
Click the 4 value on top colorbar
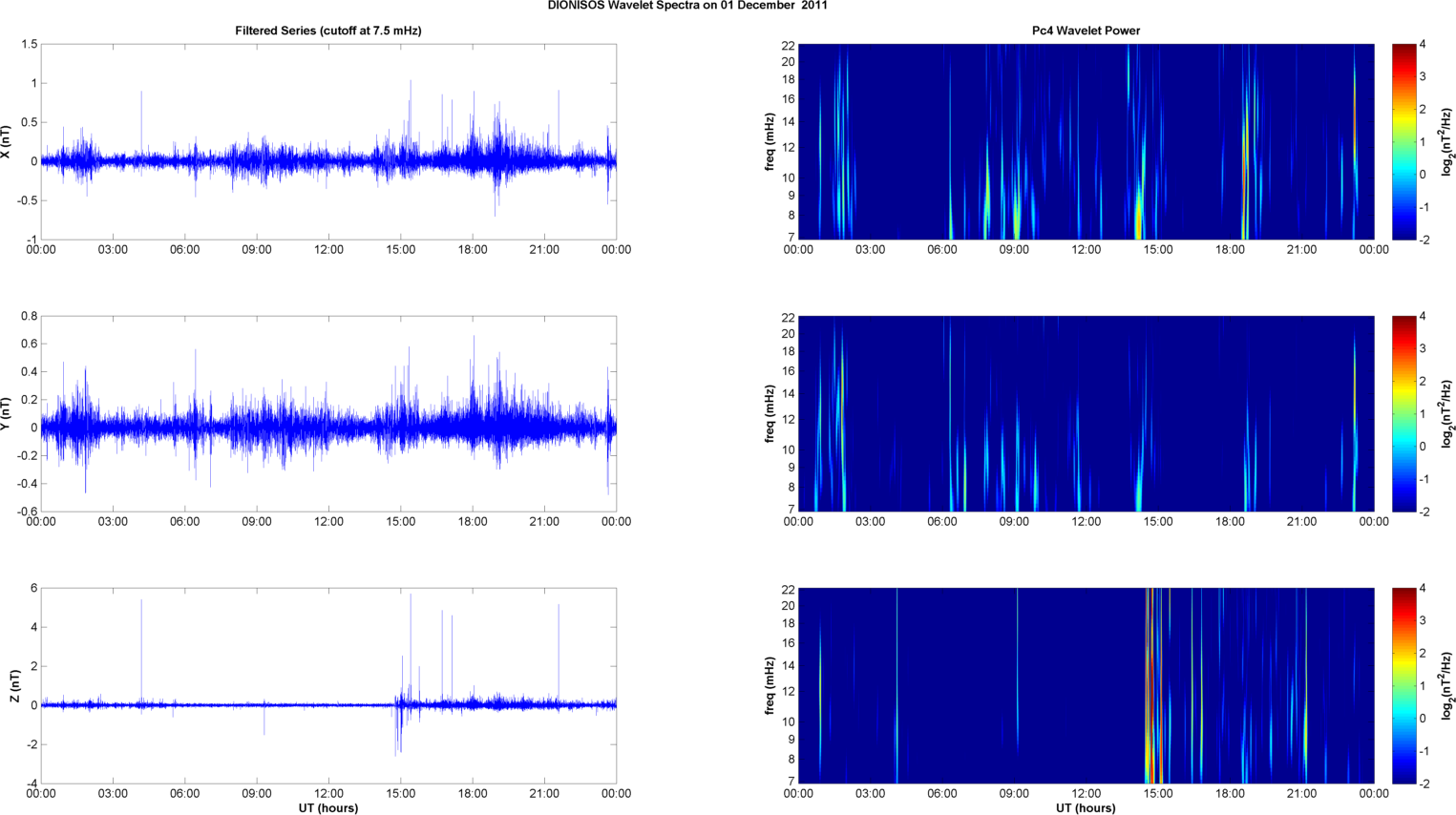coord(1423,45)
